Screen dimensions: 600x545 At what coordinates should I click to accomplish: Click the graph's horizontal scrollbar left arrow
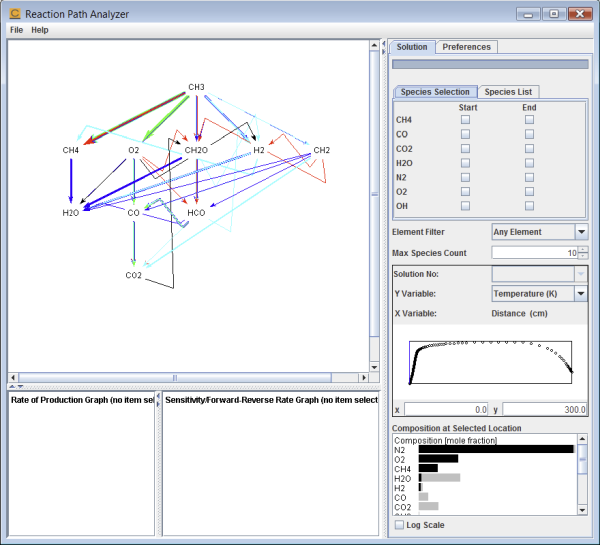tap(13, 378)
